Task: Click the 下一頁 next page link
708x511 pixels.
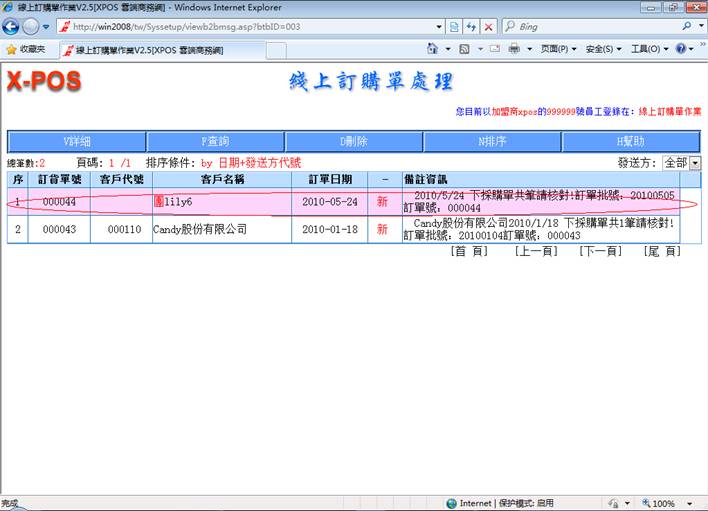Action: pos(598,252)
